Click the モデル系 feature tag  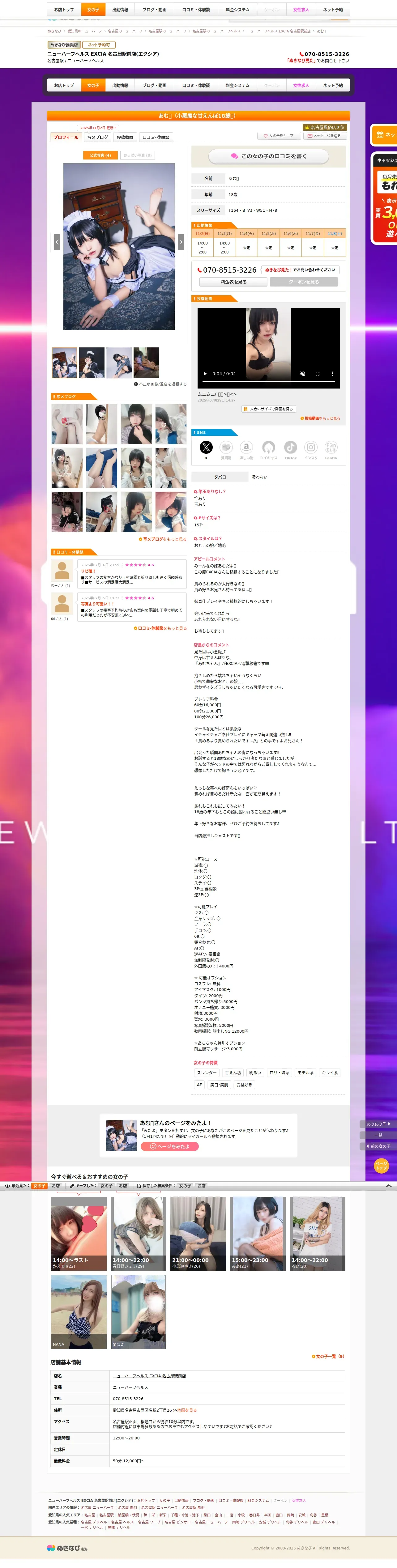(x=306, y=1073)
